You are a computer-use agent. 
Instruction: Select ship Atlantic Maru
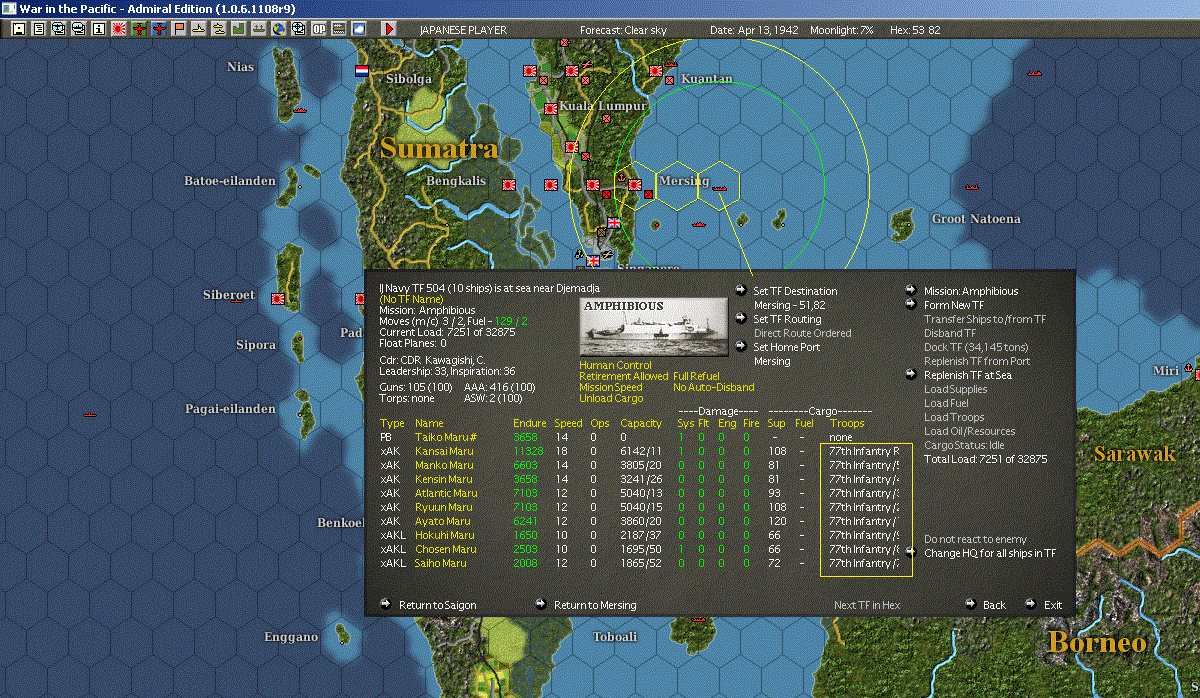(x=445, y=493)
